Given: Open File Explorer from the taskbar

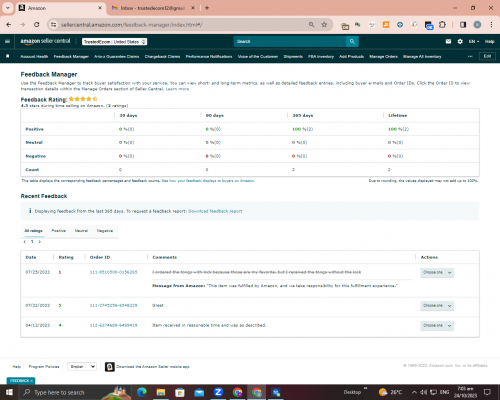Looking at the screenshot, I should (x=161, y=392).
